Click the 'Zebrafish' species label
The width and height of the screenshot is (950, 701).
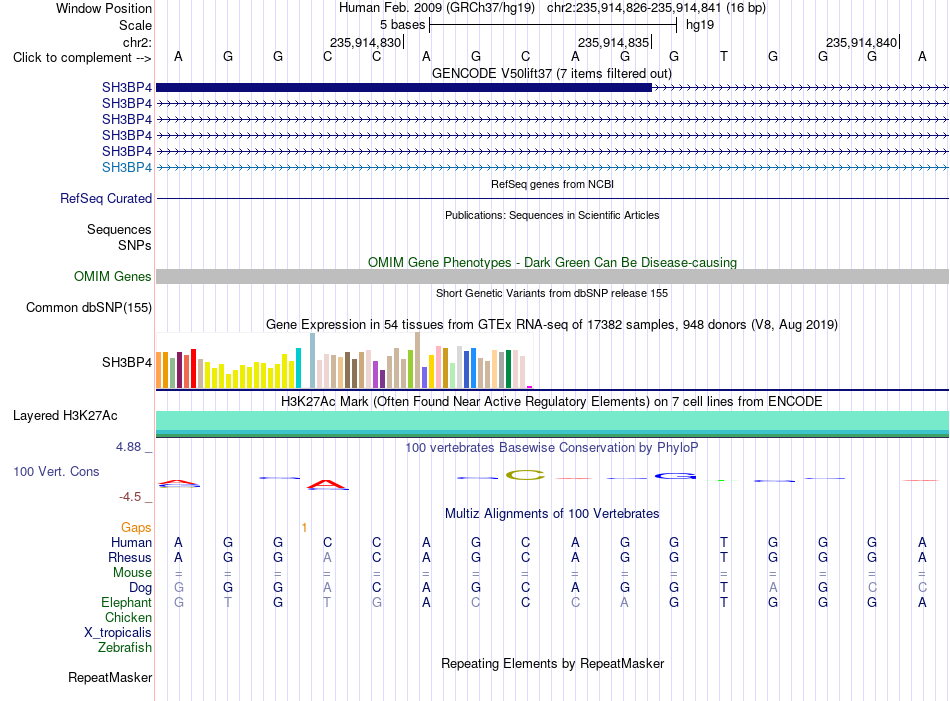[x=125, y=648]
